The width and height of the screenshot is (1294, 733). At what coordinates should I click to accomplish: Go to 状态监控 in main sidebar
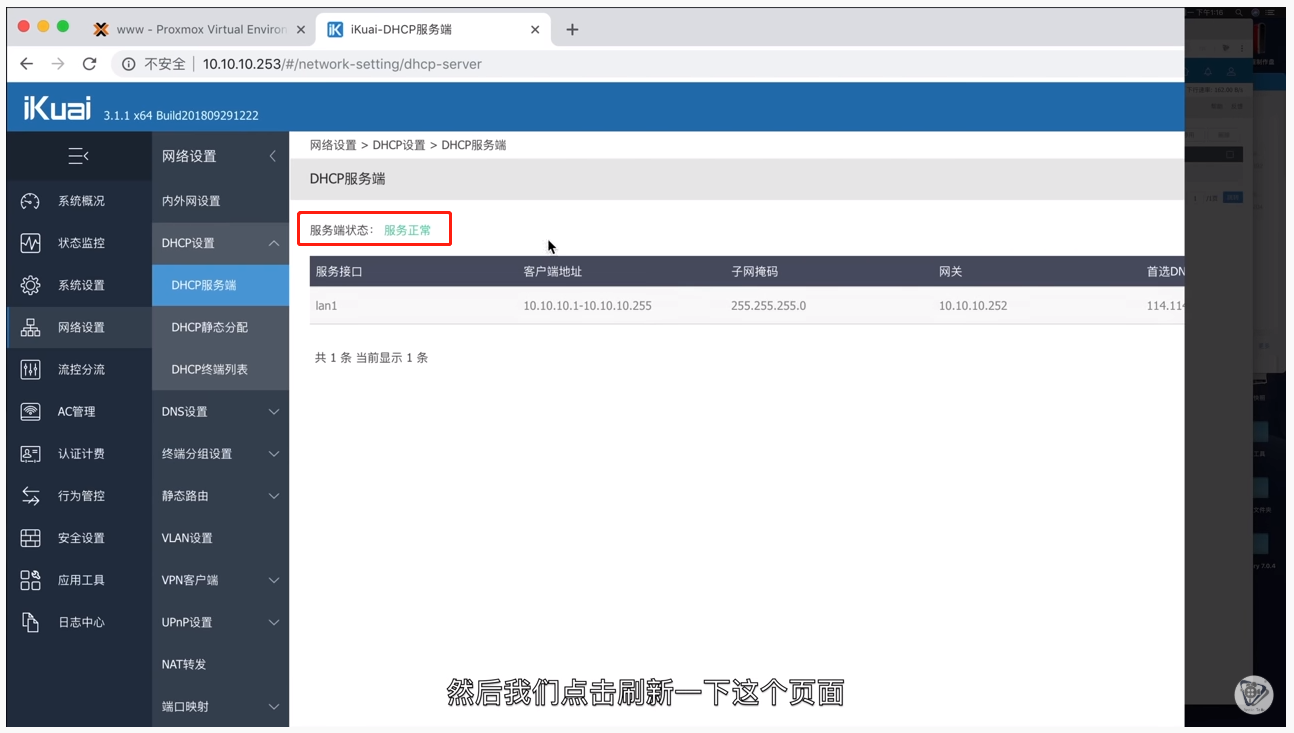[x=79, y=243]
